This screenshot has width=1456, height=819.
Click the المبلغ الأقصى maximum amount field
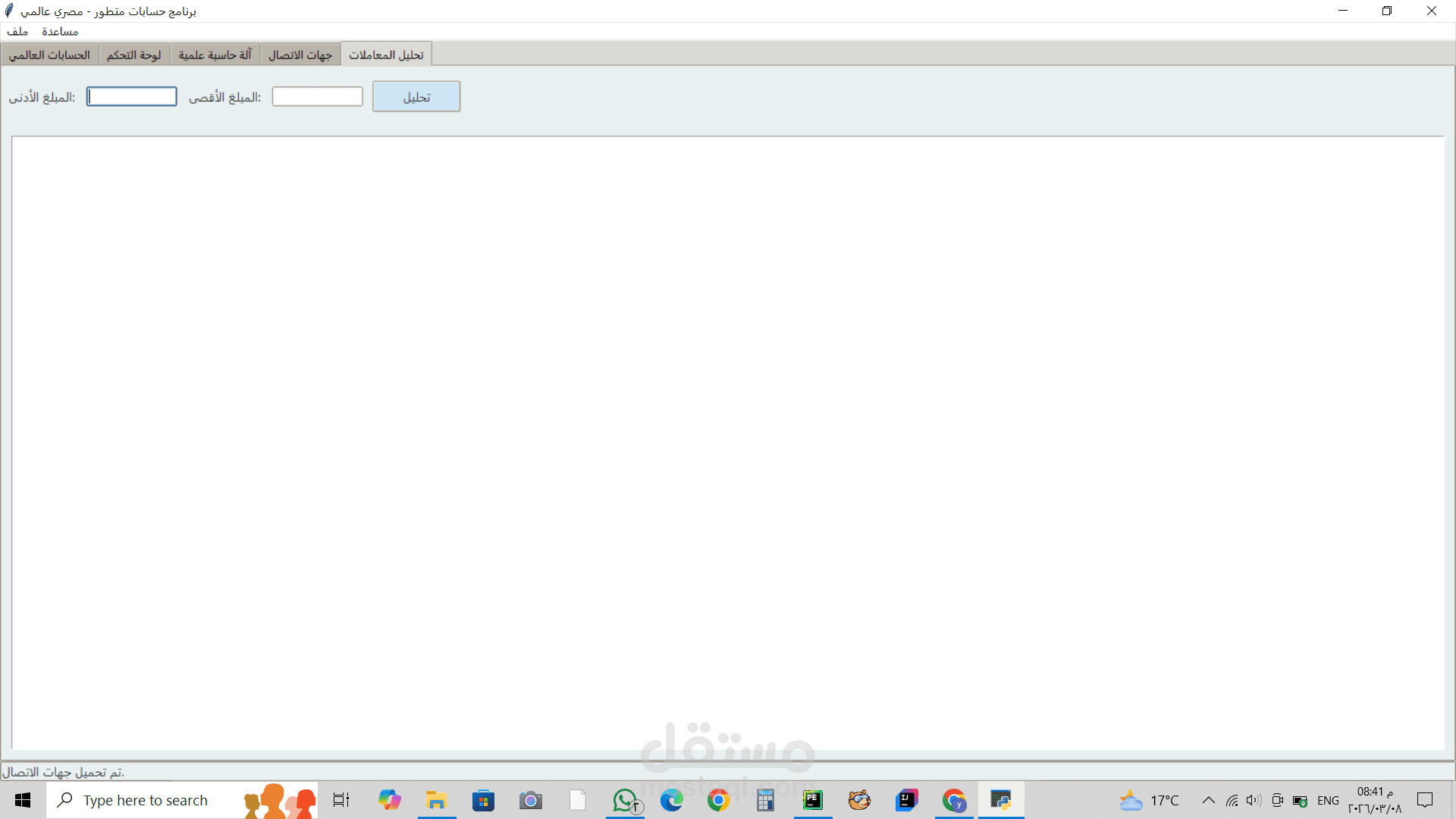click(317, 97)
